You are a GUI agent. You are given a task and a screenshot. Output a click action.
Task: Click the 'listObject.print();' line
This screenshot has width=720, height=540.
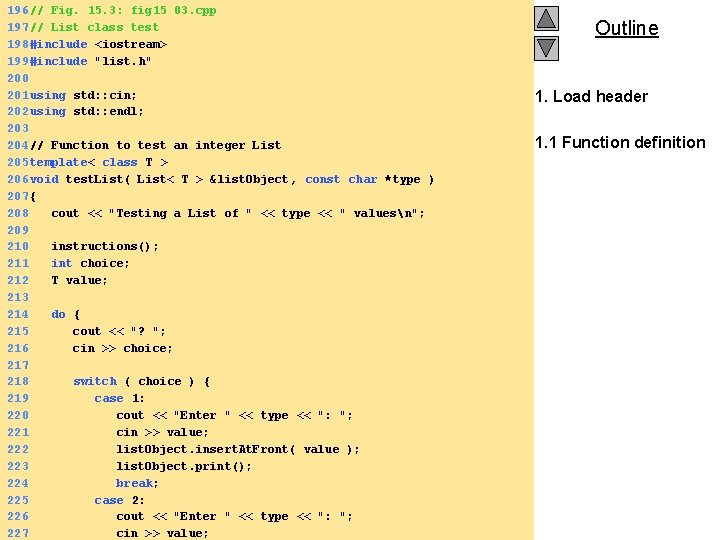184,466
